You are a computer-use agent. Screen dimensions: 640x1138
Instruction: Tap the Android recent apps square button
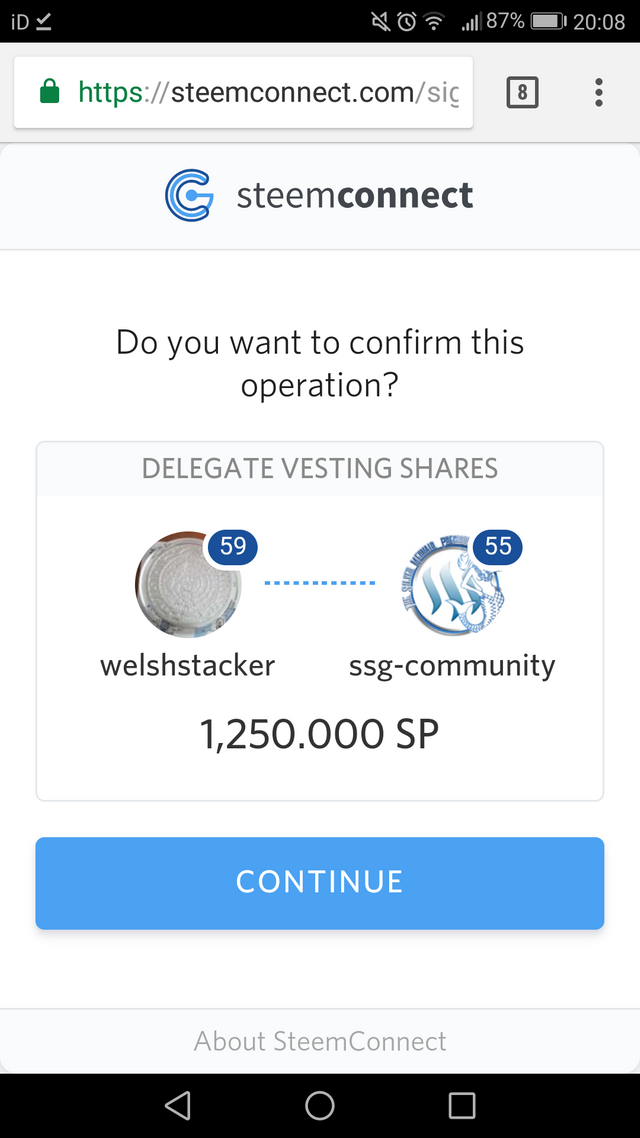tap(462, 1104)
